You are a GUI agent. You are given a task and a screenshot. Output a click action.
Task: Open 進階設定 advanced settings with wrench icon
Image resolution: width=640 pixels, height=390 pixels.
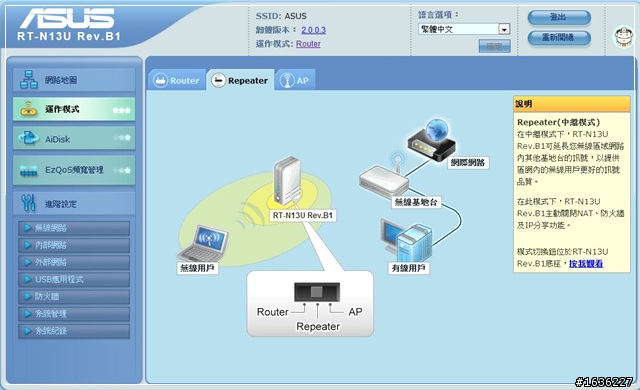(x=74, y=203)
